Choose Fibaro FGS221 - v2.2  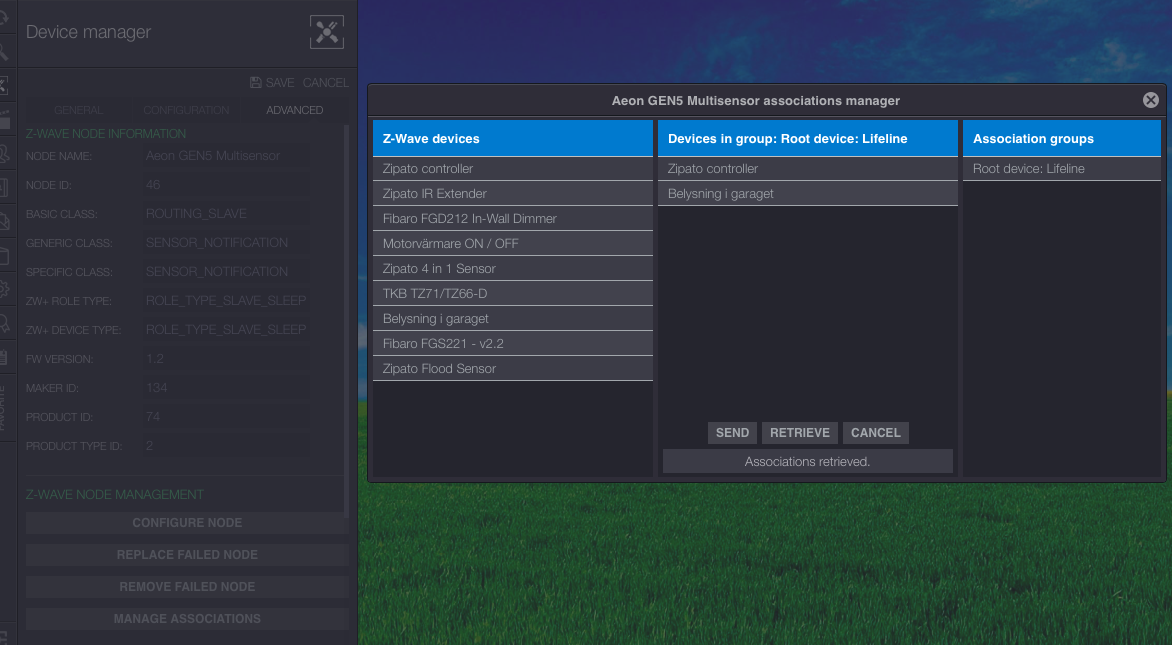(x=513, y=344)
